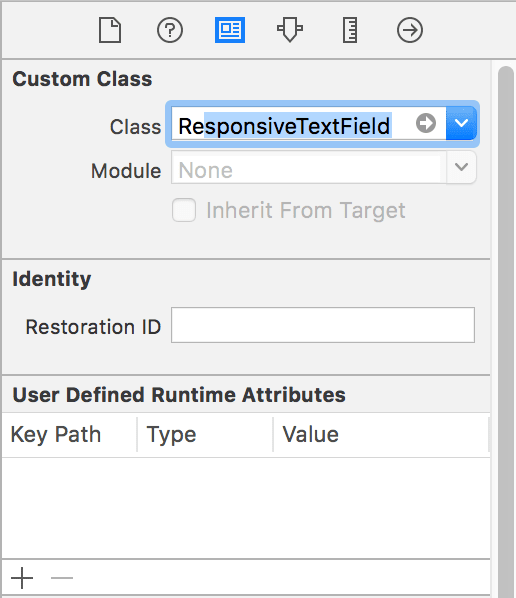This screenshot has height=598, width=516.
Task: Click the Class field containing ResponsiveTextField
Action: (x=308, y=124)
